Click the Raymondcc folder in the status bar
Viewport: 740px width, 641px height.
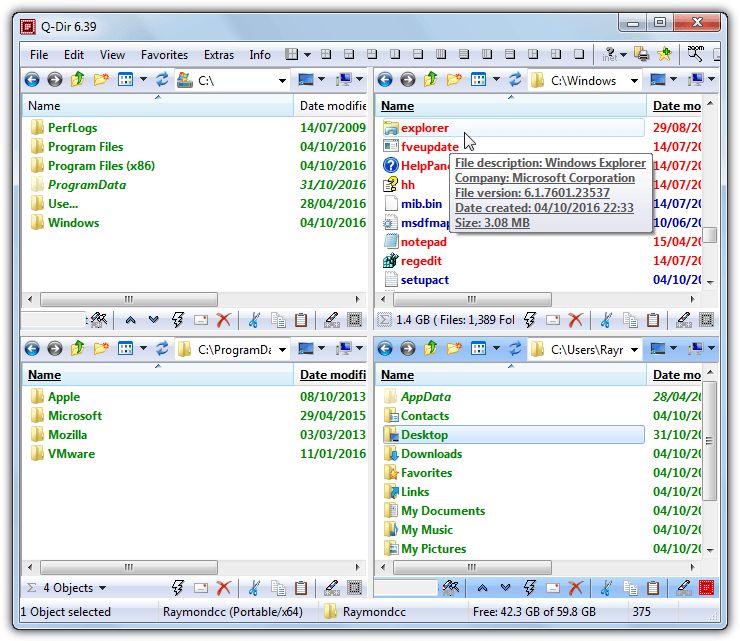(365, 612)
